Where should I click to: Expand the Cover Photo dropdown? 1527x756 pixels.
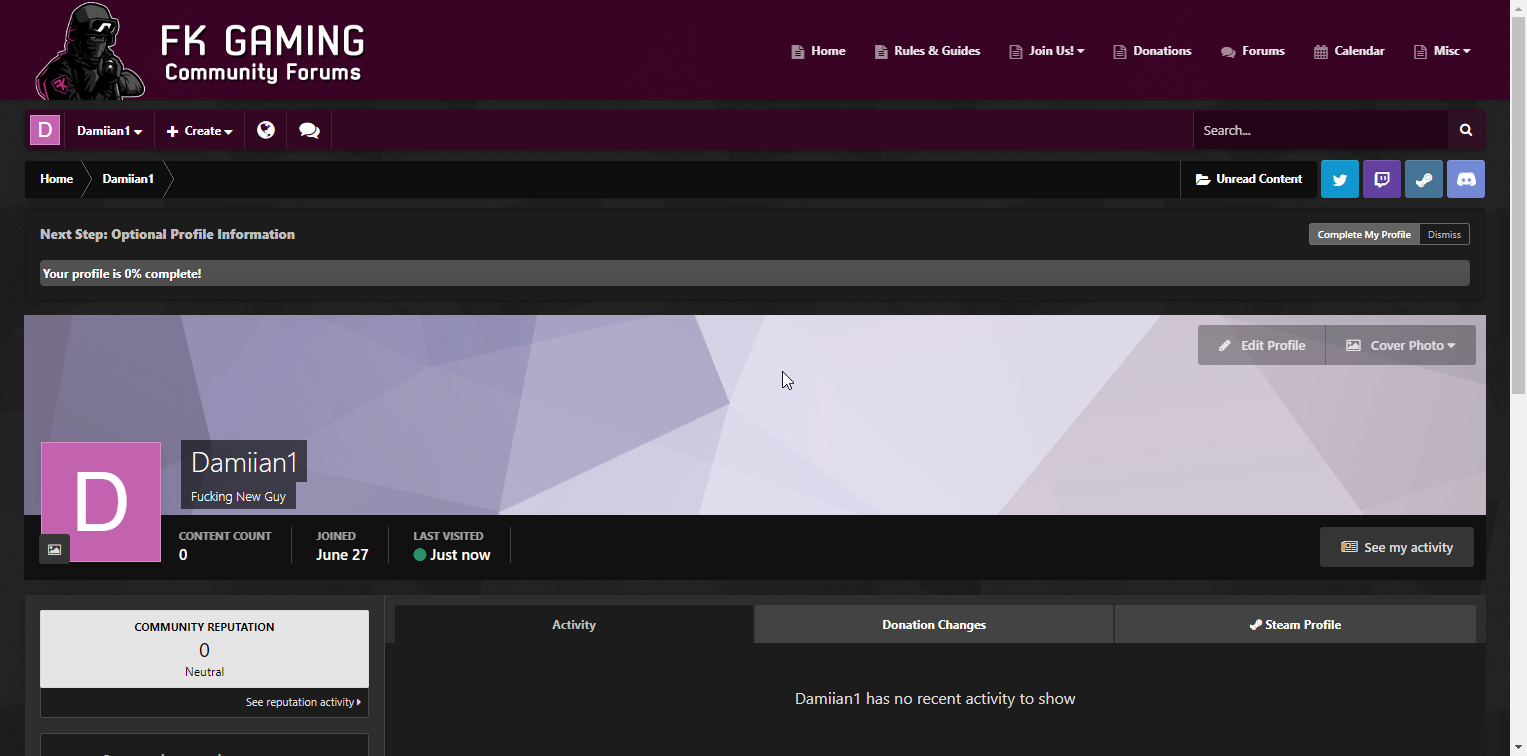pyautogui.click(x=1400, y=345)
